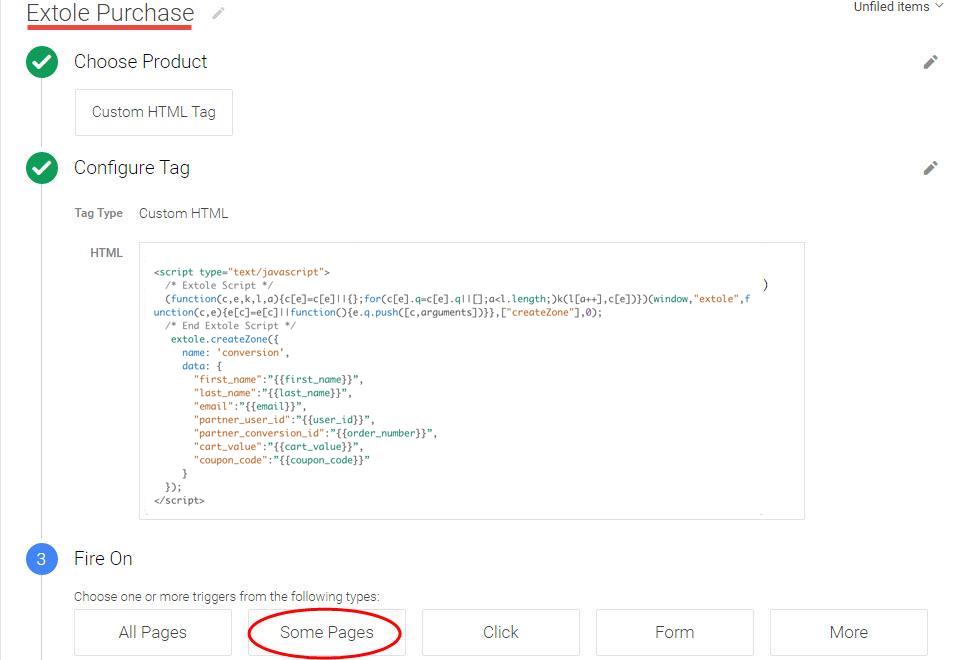Click the "Choose one or more triggers" text
This screenshot has width=970, height=660.
point(226,597)
